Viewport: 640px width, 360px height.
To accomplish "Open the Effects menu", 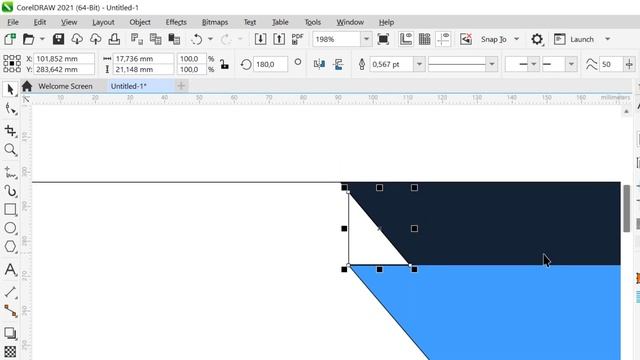I will (176, 22).
